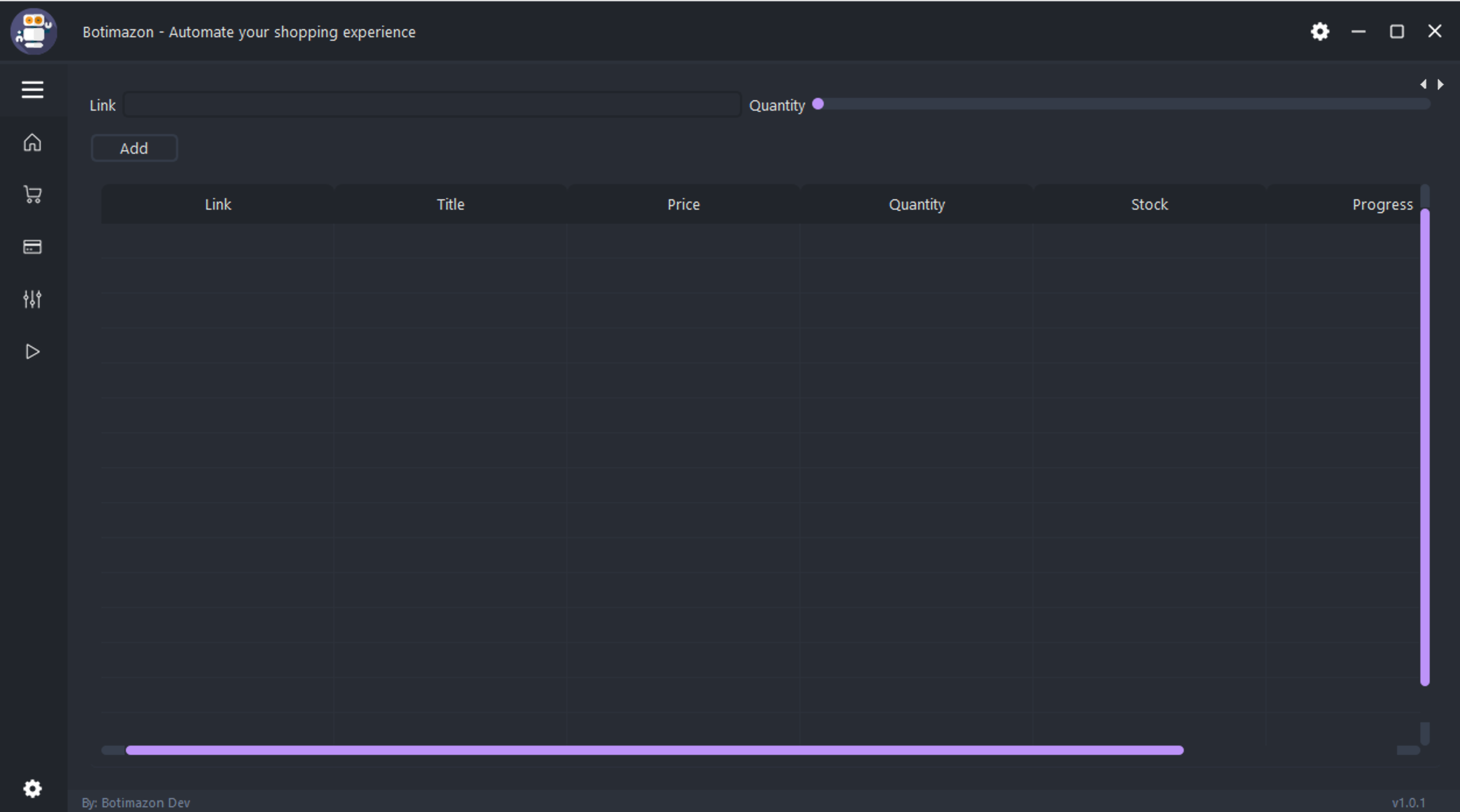This screenshot has height=812, width=1460.
Task: Click the horizontal table scrollbar
Action: tap(654, 750)
